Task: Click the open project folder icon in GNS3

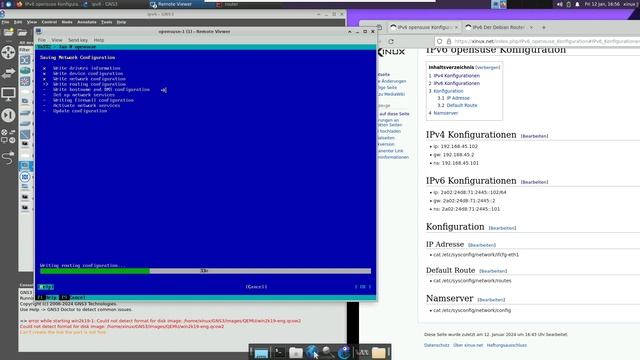Action: pos(22,32)
